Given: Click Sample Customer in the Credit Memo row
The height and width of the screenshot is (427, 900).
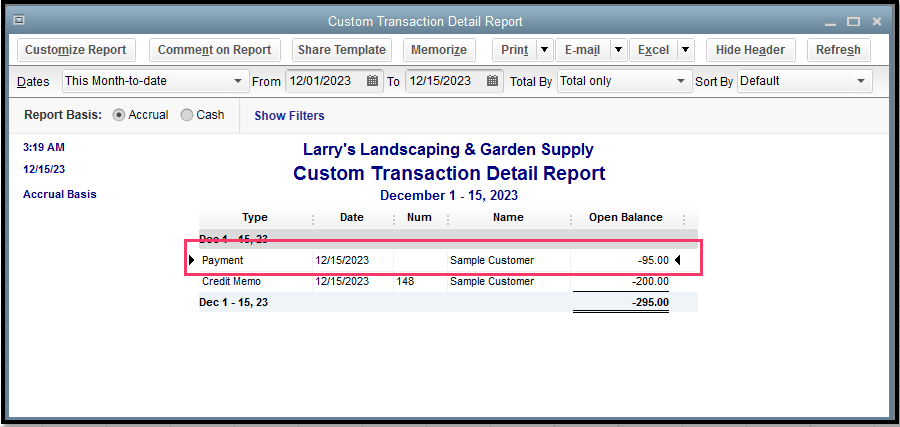Looking at the screenshot, I should coord(492,282).
